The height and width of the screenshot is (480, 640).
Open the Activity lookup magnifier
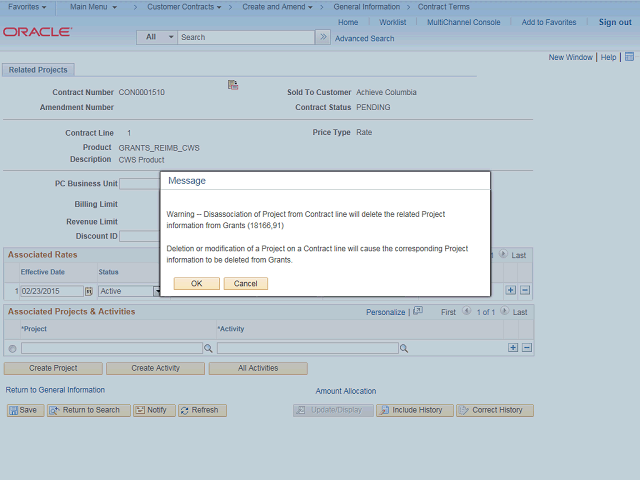[404, 348]
